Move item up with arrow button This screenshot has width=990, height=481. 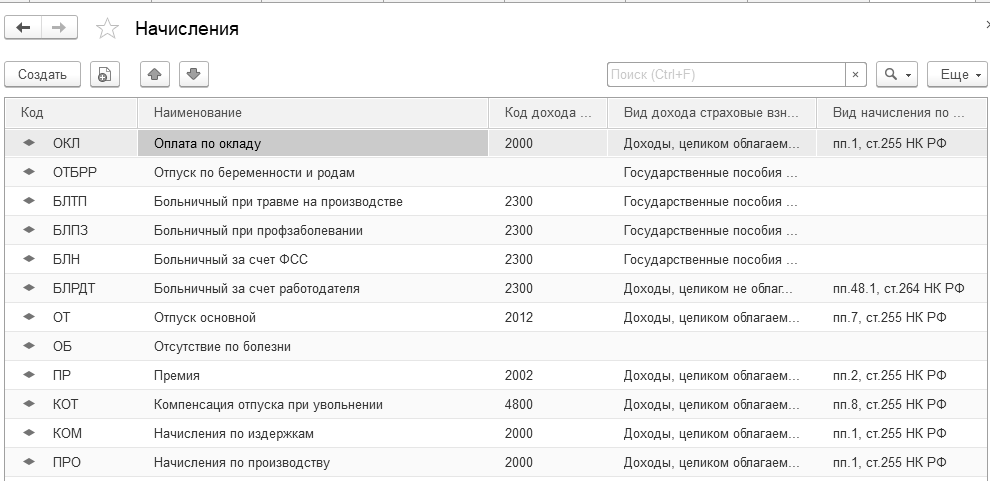click(154, 74)
